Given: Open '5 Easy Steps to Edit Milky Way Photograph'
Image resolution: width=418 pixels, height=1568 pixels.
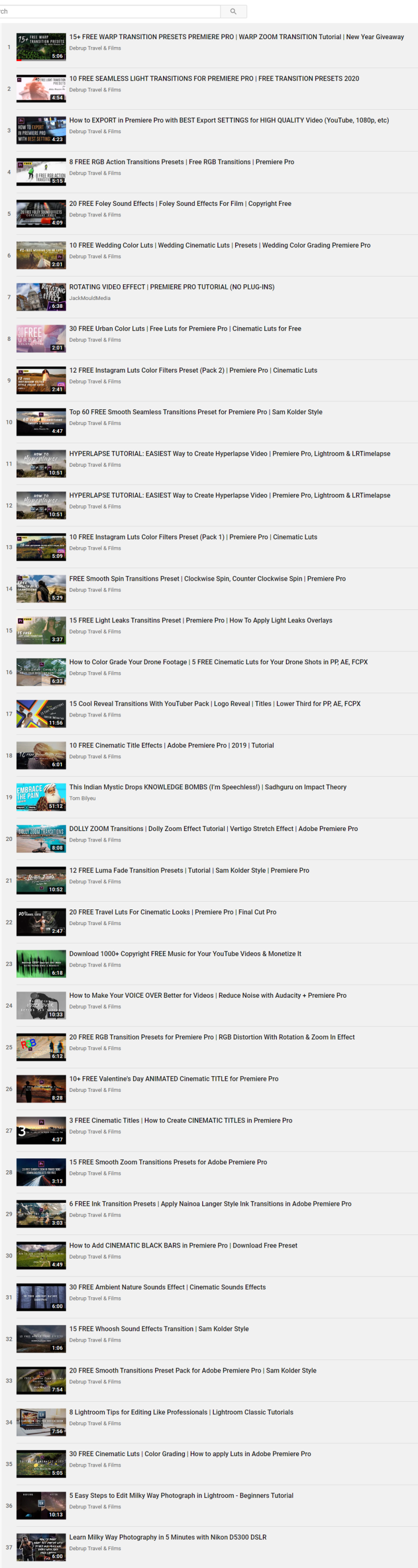Looking at the screenshot, I should 181,1496.
